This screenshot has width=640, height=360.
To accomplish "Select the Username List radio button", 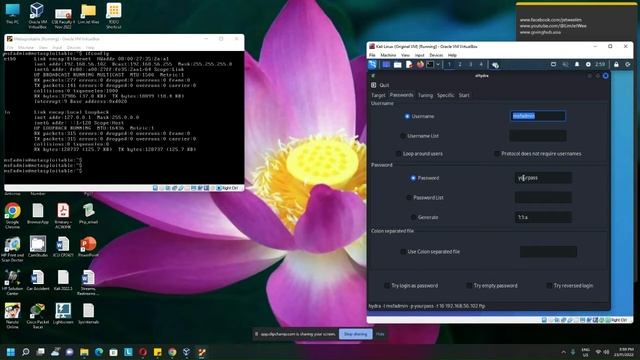I will point(403,136).
